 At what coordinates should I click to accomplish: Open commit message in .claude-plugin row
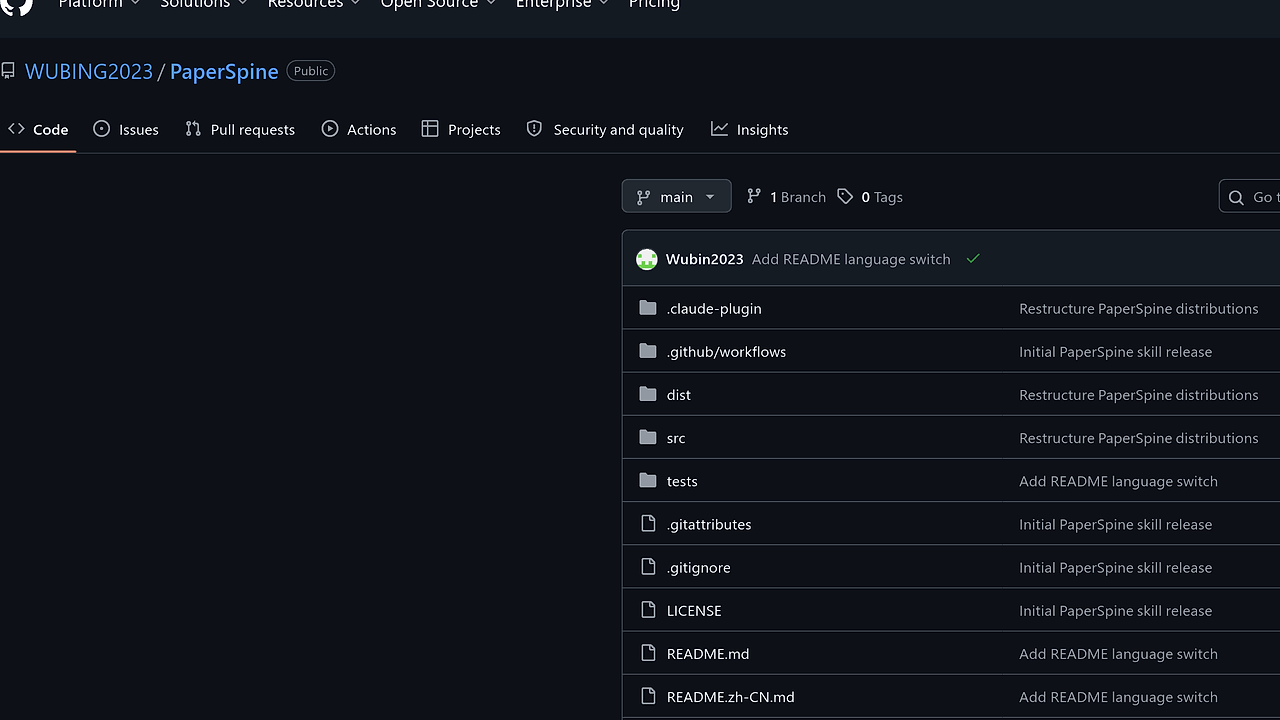click(x=1139, y=308)
